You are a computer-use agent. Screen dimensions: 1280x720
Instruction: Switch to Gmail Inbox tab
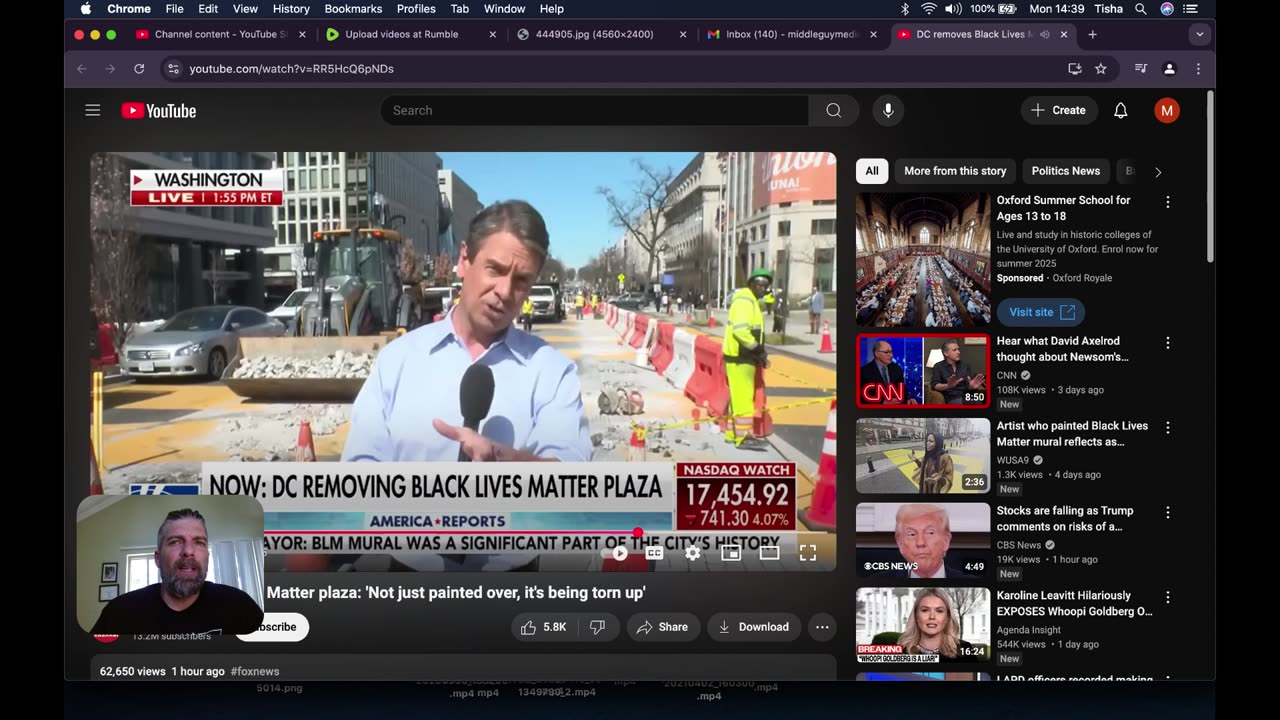click(x=792, y=34)
